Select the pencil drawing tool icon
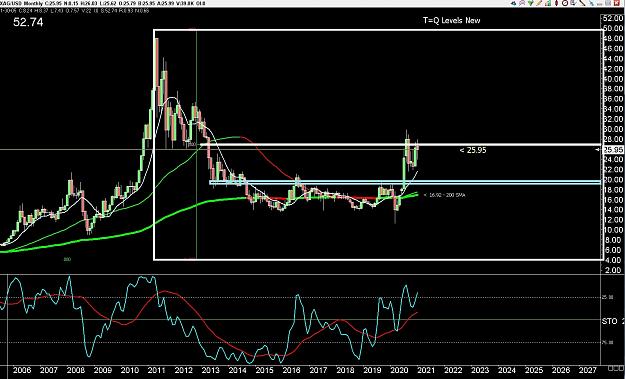 click(539, 3)
